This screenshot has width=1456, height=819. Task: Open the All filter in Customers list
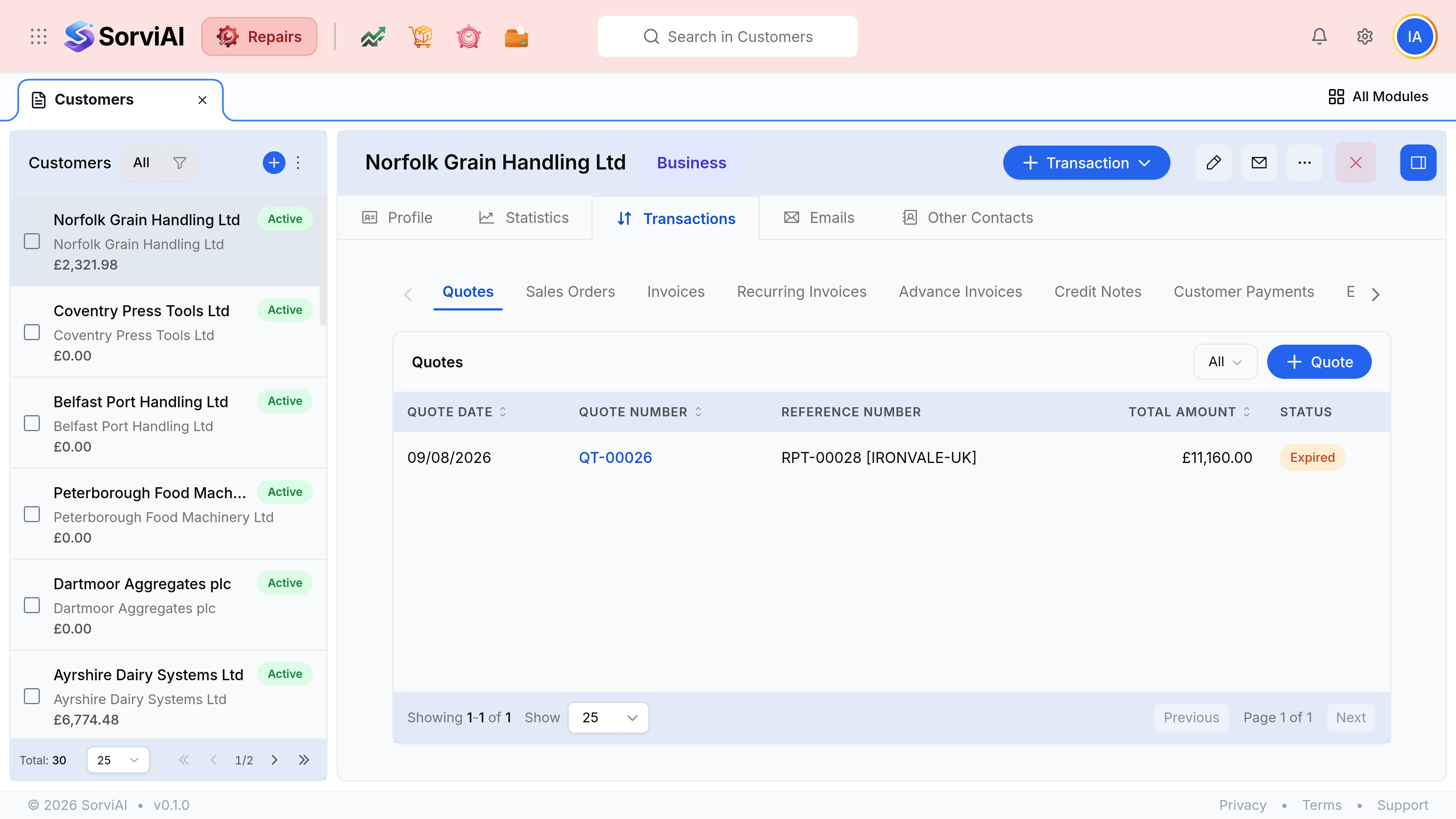click(141, 163)
